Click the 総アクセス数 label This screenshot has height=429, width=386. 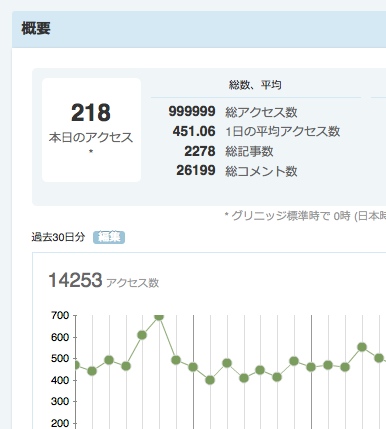[x=261, y=112]
